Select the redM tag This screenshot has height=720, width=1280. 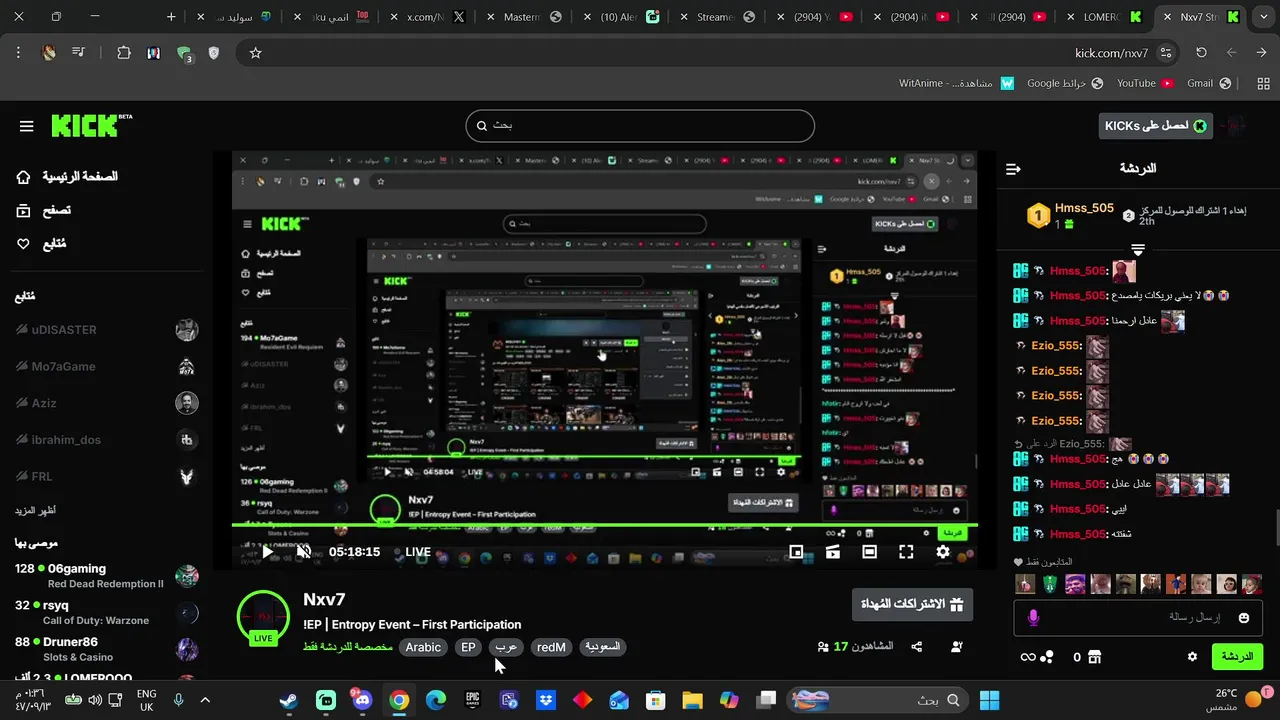551,647
